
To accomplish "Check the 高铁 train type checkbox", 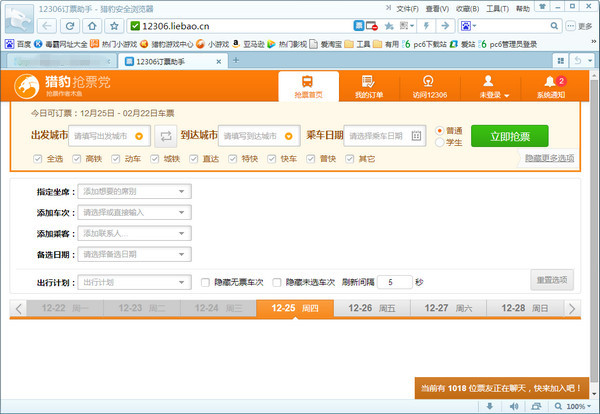I will (77, 159).
